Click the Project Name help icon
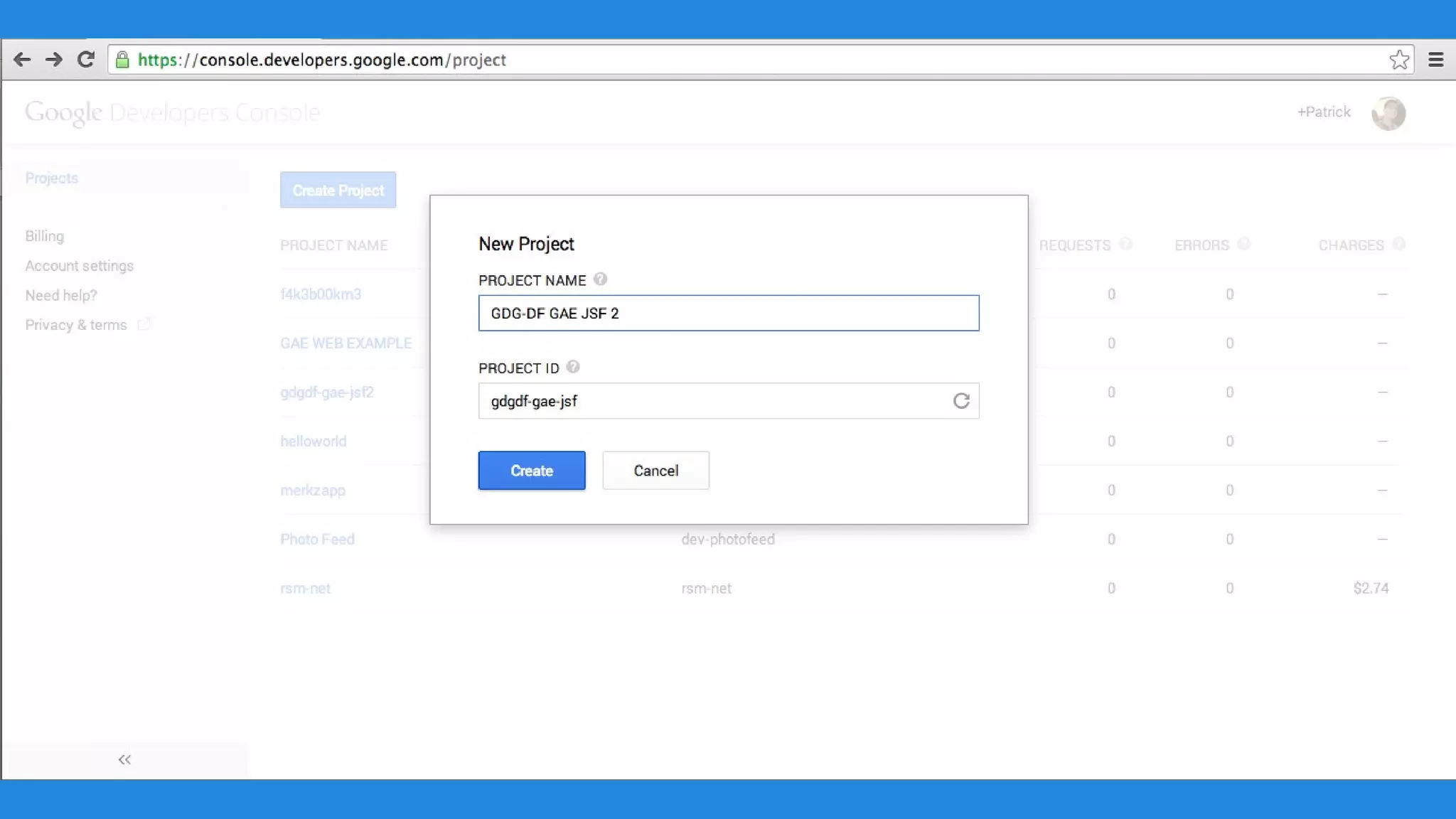Image resolution: width=1456 pixels, height=819 pixels. tap(600, 279)
